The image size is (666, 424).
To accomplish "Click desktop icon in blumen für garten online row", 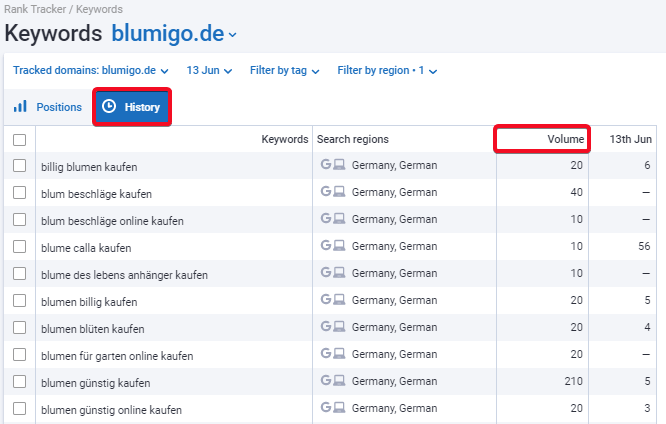I will [339, 353].
